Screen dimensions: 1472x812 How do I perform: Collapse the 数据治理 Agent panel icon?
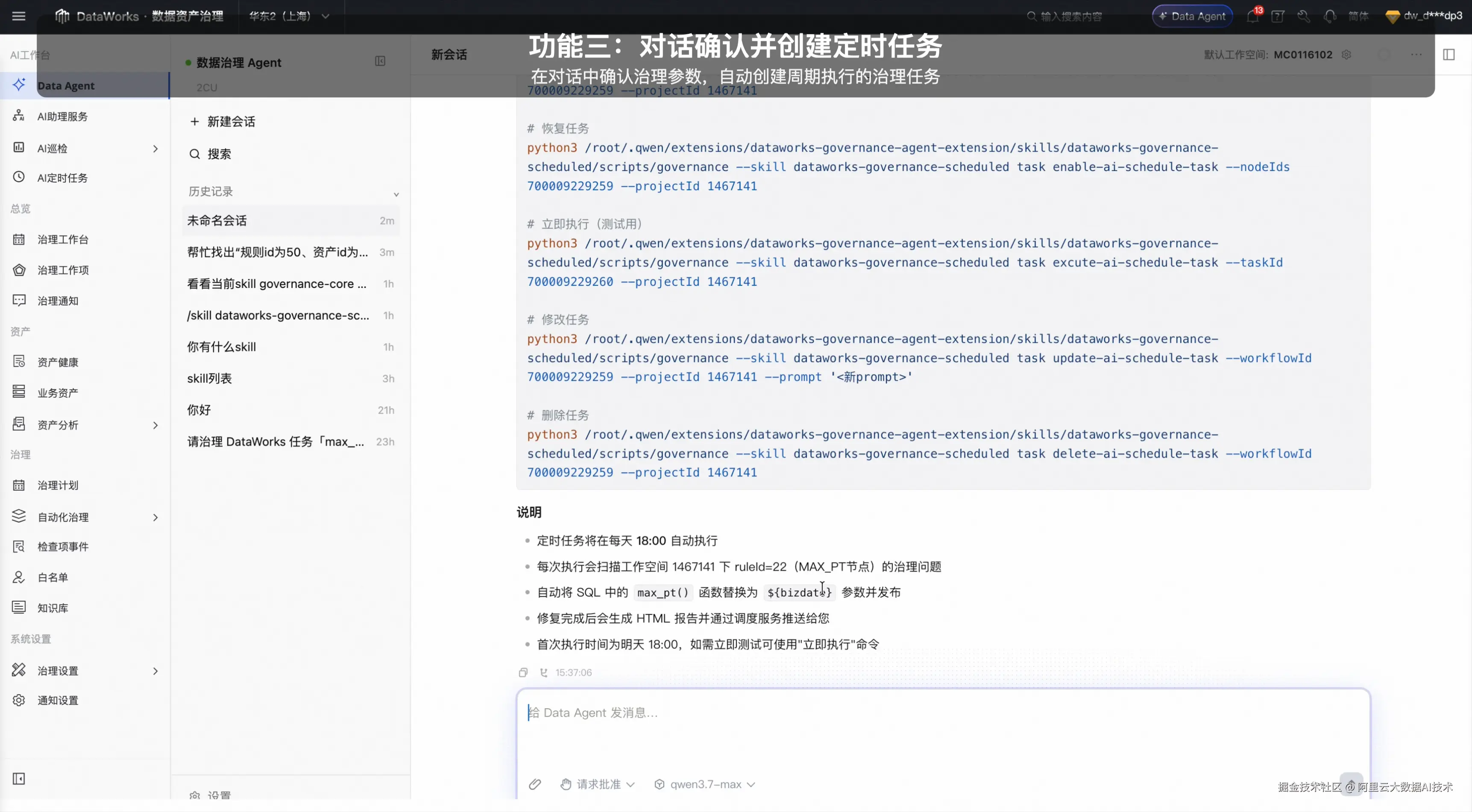pos(380,61)
